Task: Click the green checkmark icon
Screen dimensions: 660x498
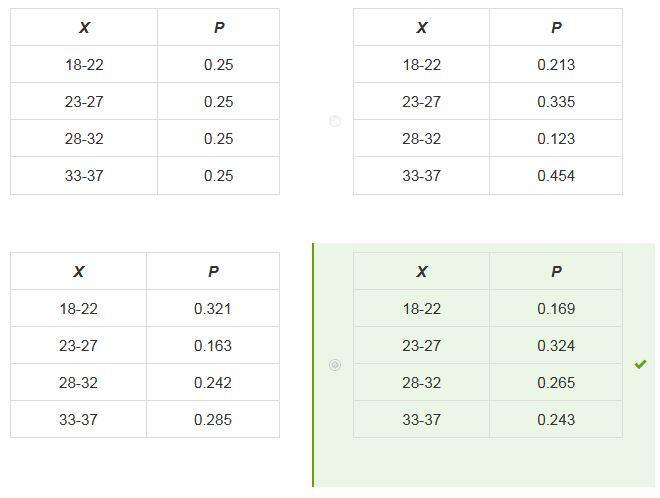Action: (x=640, y=364)
